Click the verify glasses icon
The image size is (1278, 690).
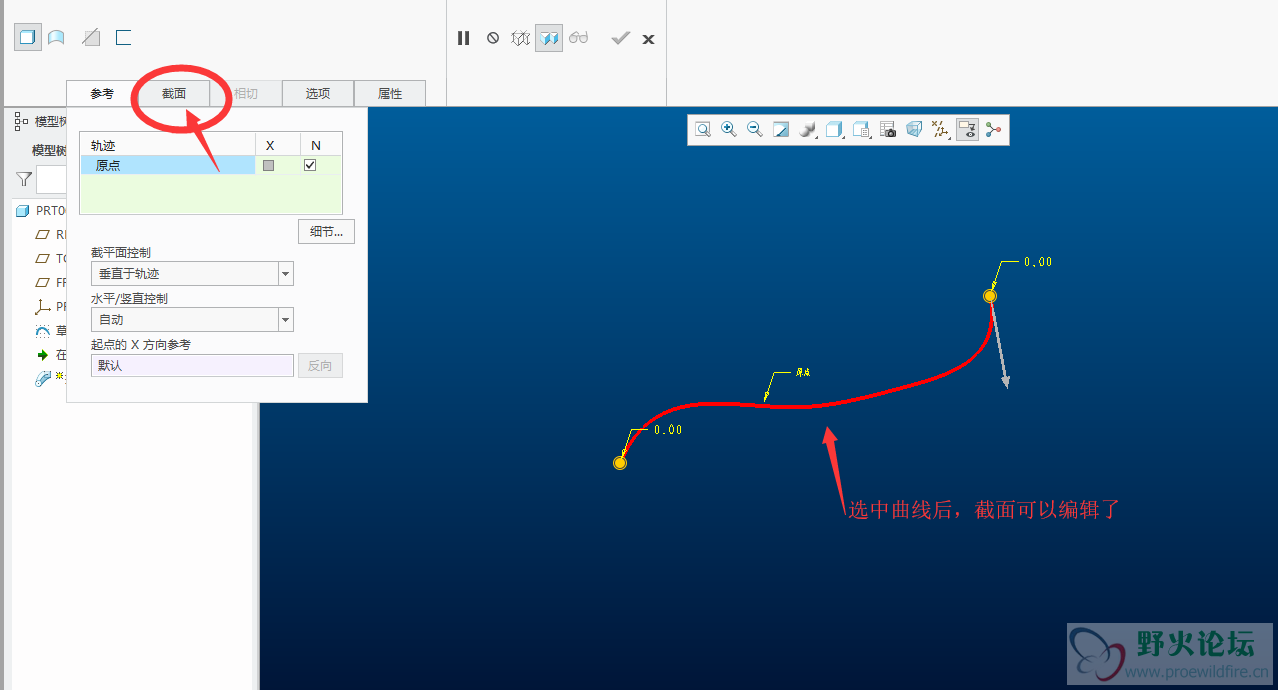[x=579, y=38]
